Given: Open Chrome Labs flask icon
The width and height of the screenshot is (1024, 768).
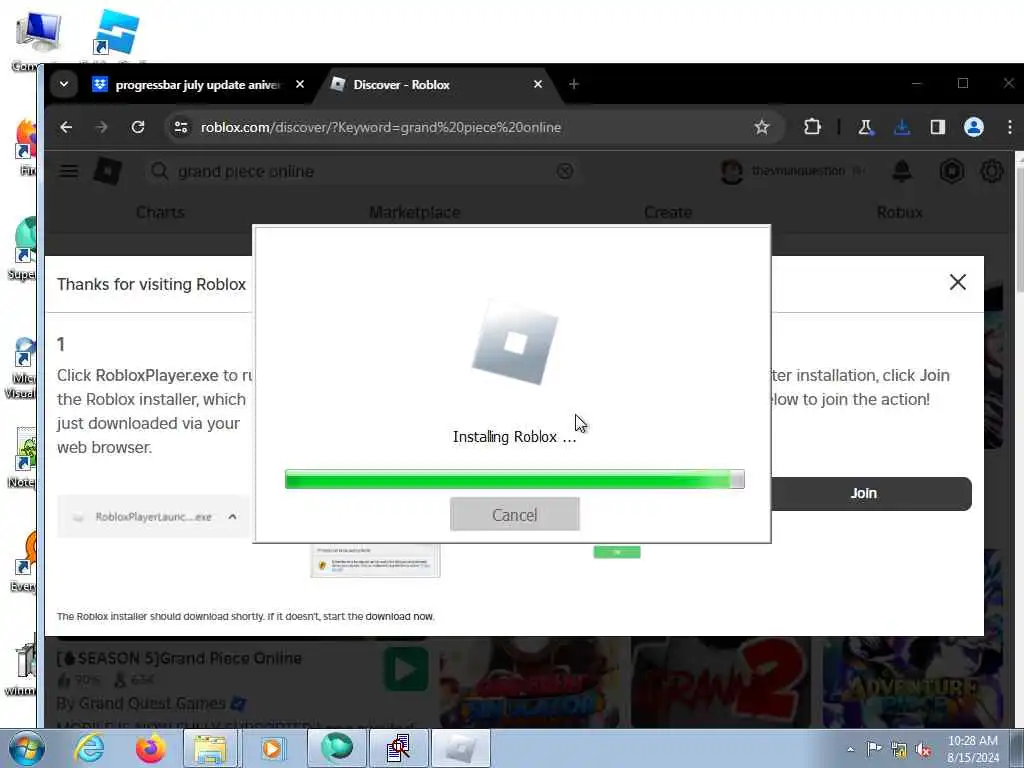Looking at the screenshot, I should 865,127.
